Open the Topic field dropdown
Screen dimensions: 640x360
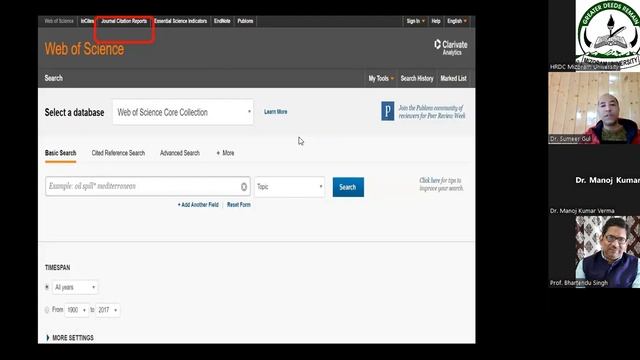click(x=289, y=187)
